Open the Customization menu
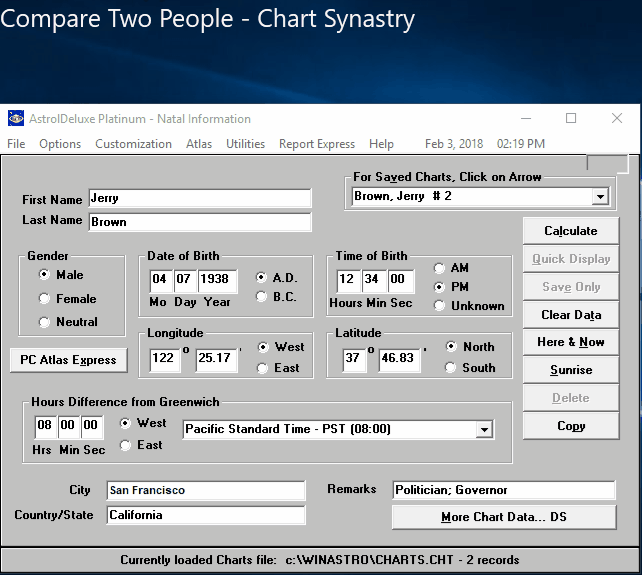The height and width of the screenshot is (575, 642). [133, 144]
